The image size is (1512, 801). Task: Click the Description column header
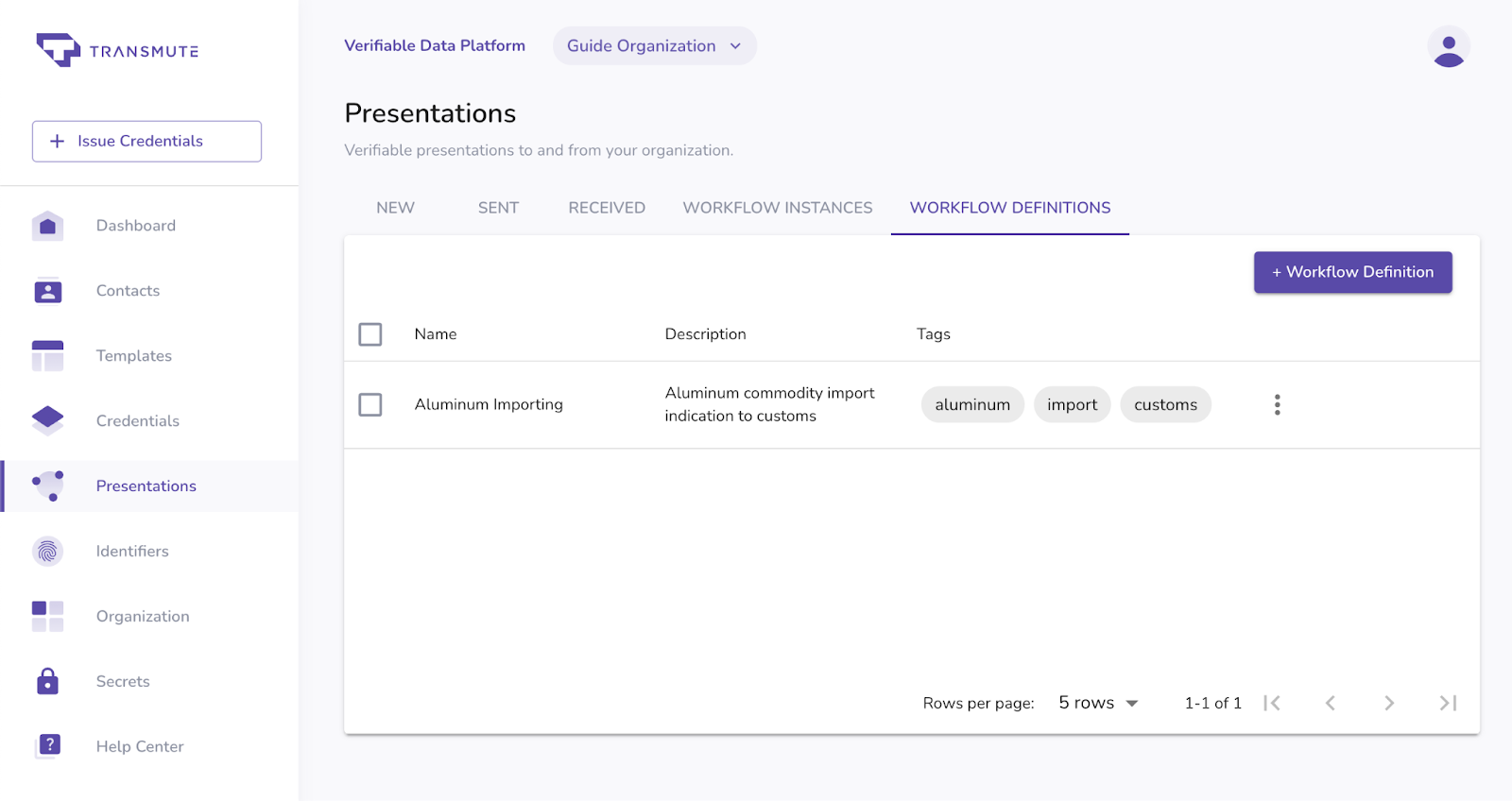705,334
